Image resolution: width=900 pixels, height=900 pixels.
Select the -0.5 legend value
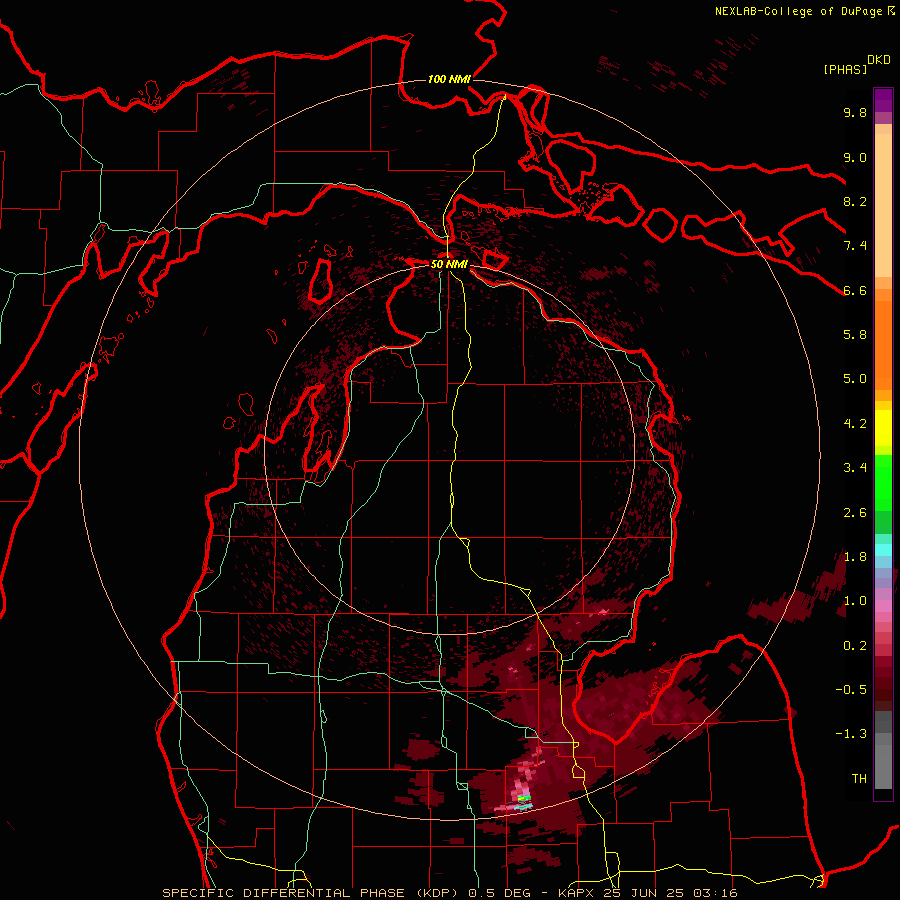click(x=851, y=690)
